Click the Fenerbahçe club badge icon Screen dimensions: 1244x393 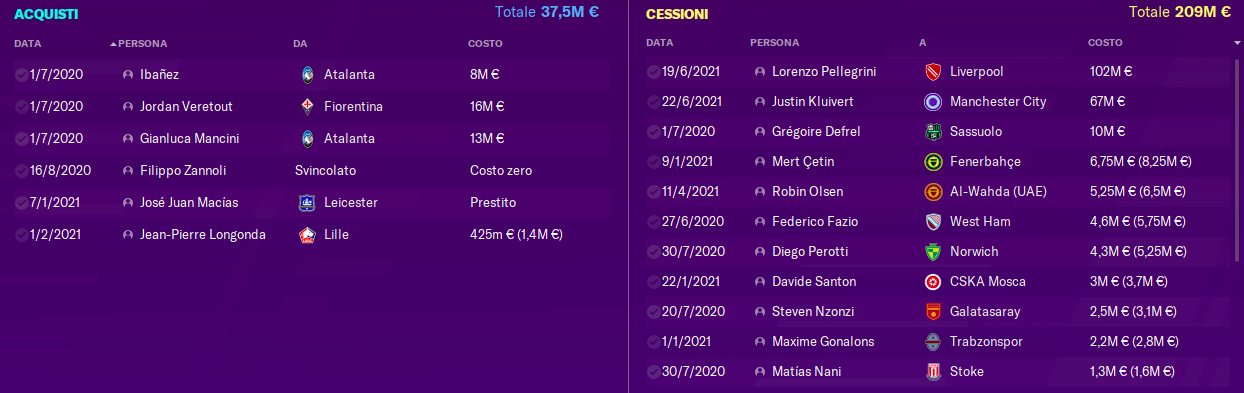[933, 162]
